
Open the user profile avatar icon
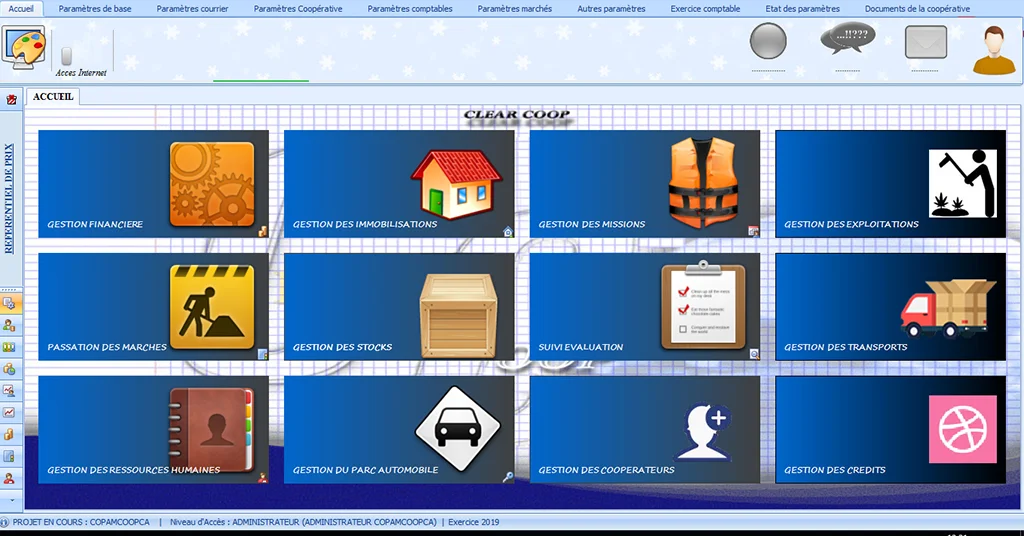point(994,50)
